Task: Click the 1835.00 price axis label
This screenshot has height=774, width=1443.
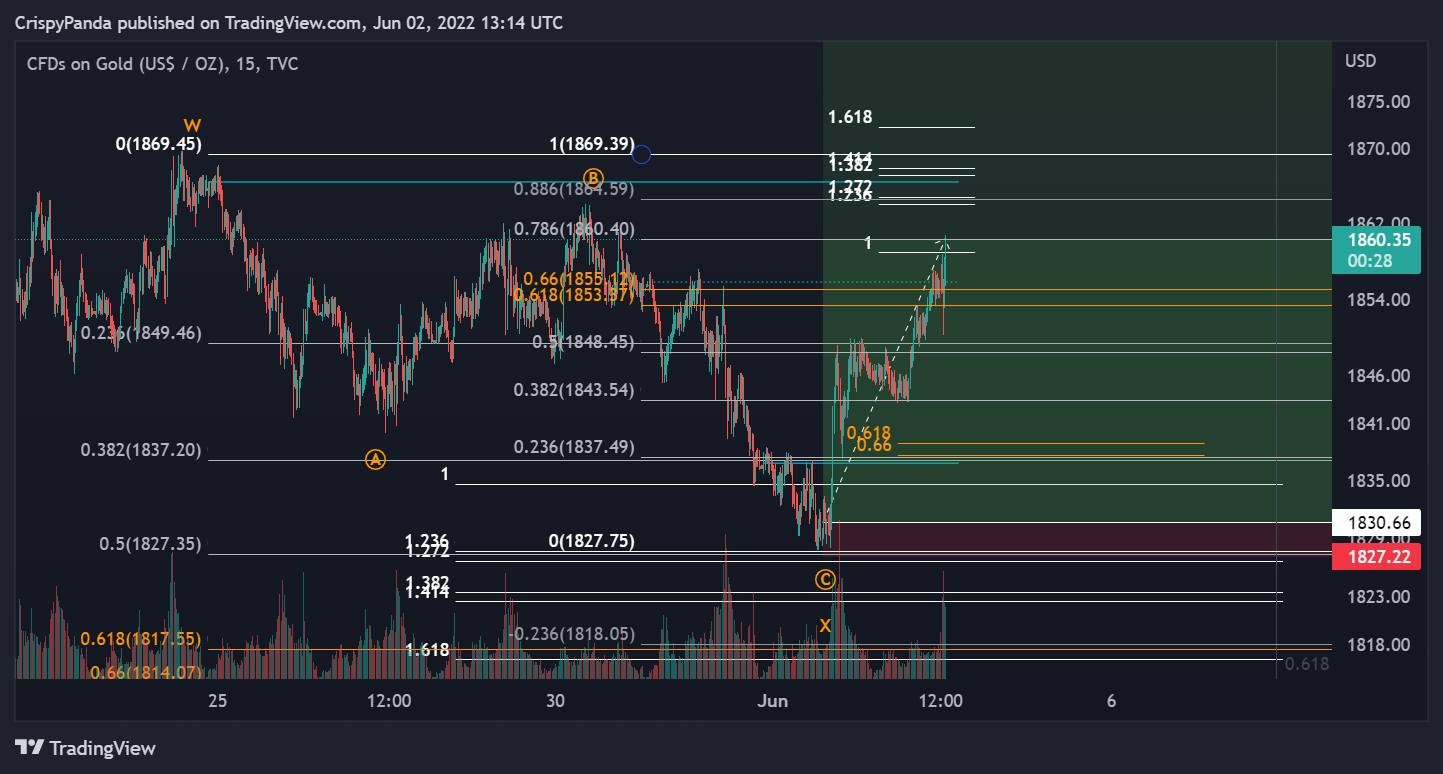Action: coord(1378,481)
